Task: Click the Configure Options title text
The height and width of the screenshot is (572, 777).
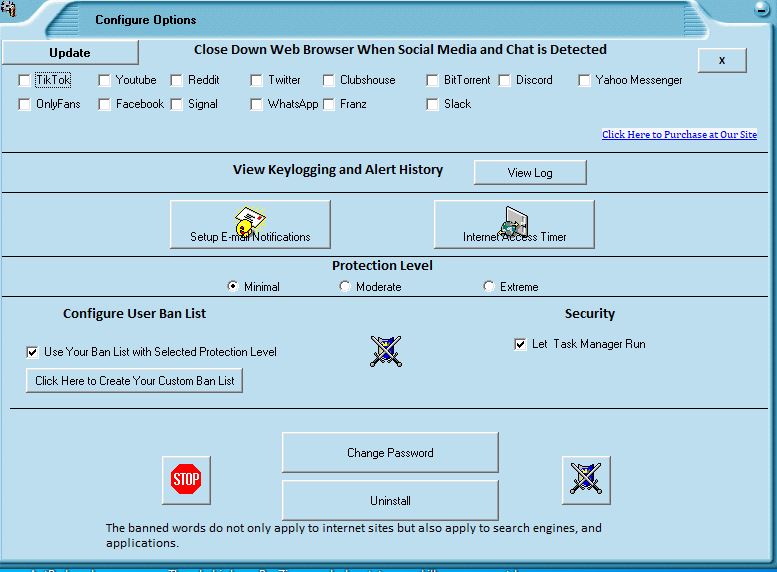Action: (146, 20)
